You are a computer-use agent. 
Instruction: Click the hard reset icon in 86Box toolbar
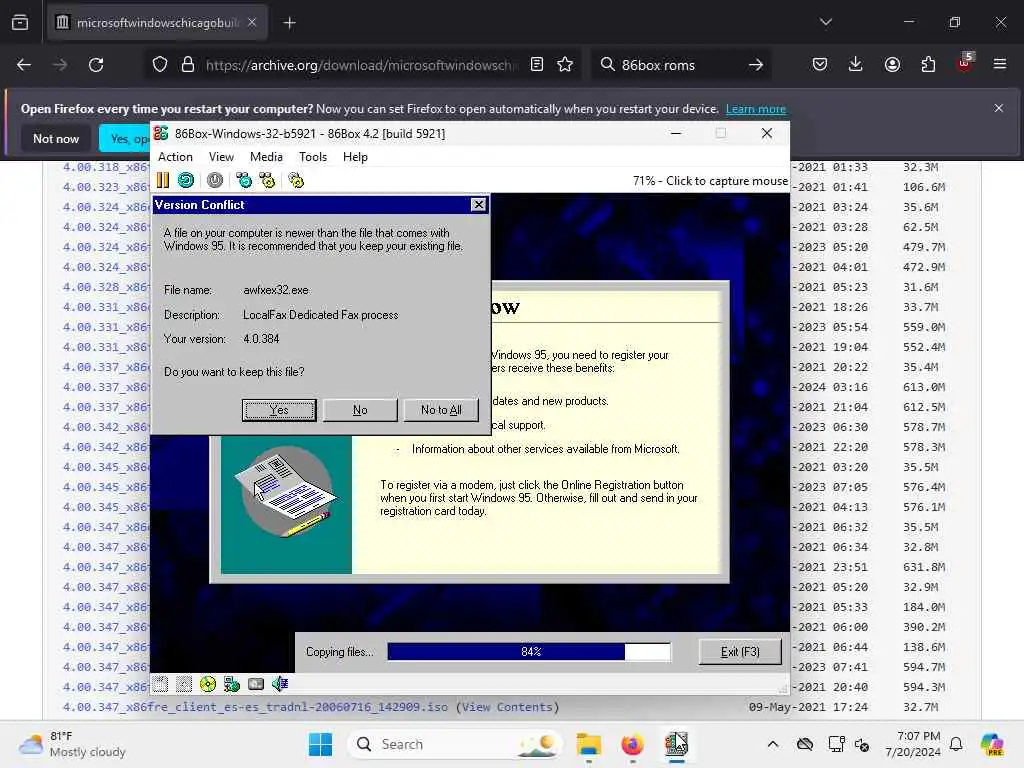[186, 180]
